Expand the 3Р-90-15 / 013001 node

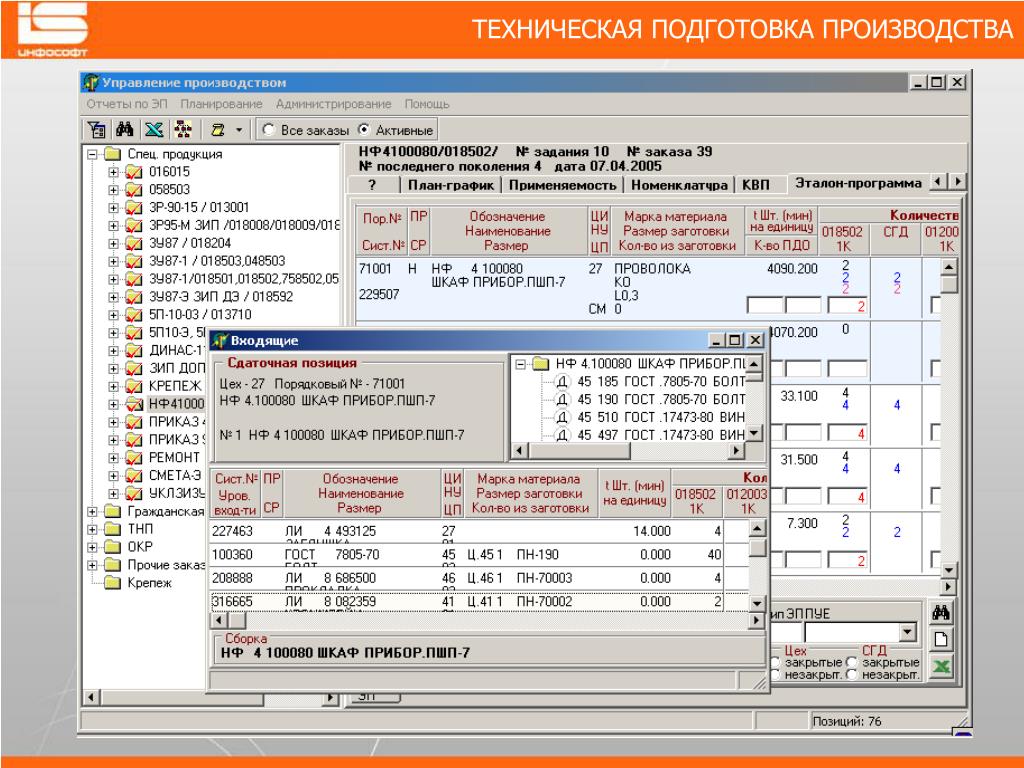coord(114,208)
